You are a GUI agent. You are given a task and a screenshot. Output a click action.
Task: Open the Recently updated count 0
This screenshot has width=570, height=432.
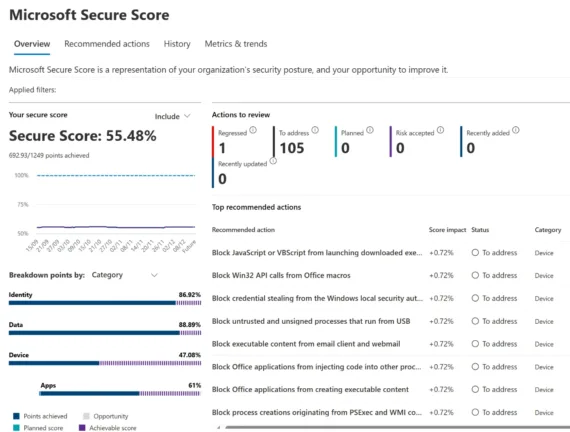(222, 179)
